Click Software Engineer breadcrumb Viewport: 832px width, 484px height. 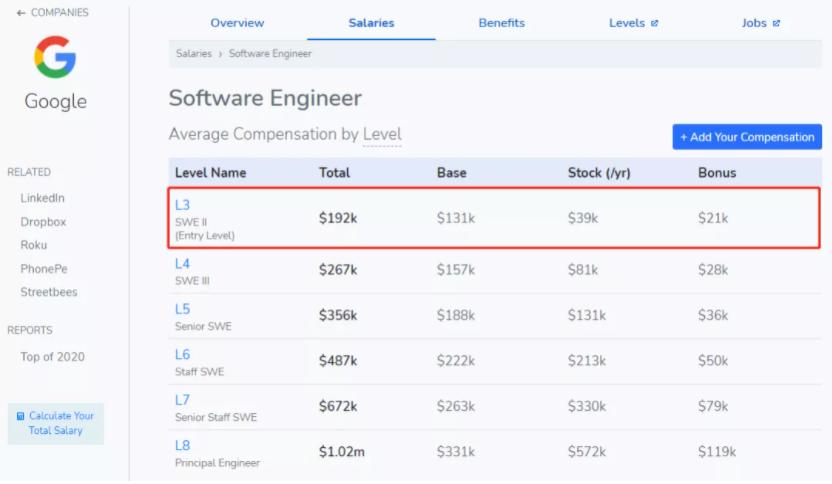[x=270, y=54]
